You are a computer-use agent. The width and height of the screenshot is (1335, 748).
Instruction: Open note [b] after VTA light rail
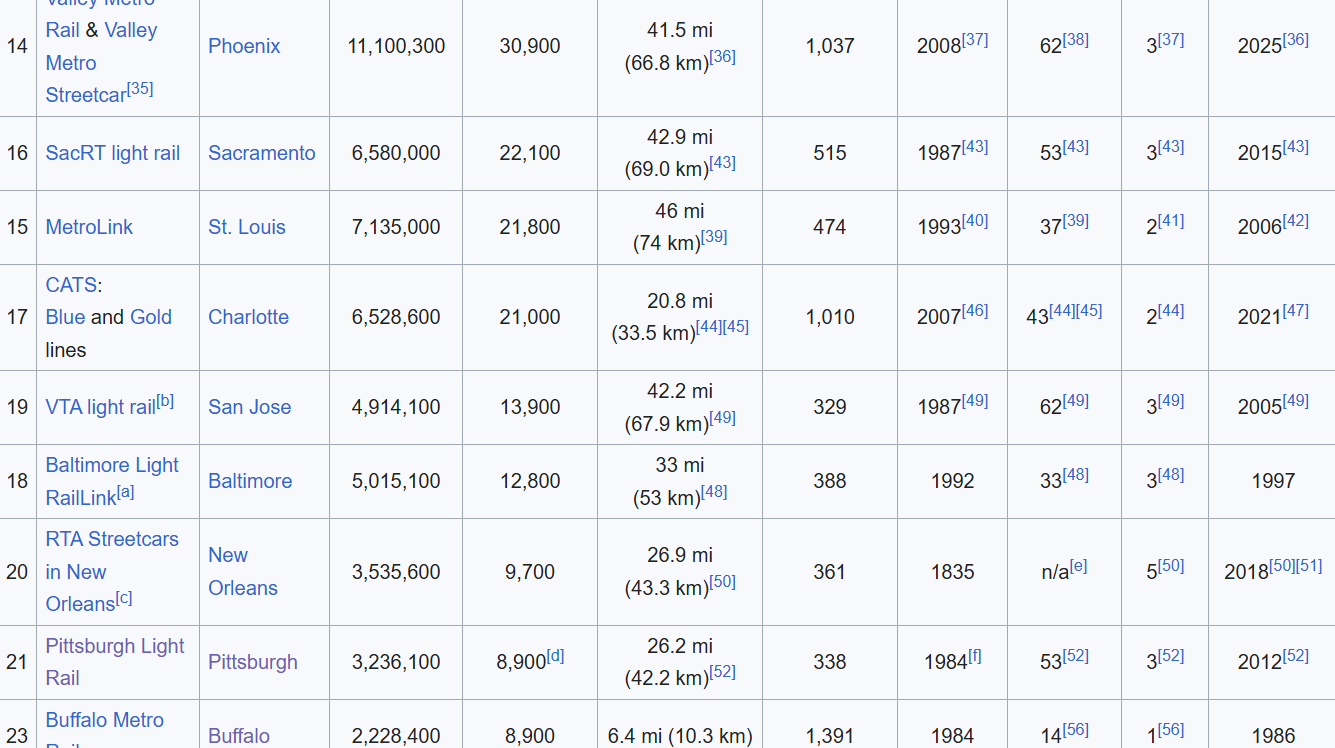[165, 401]
